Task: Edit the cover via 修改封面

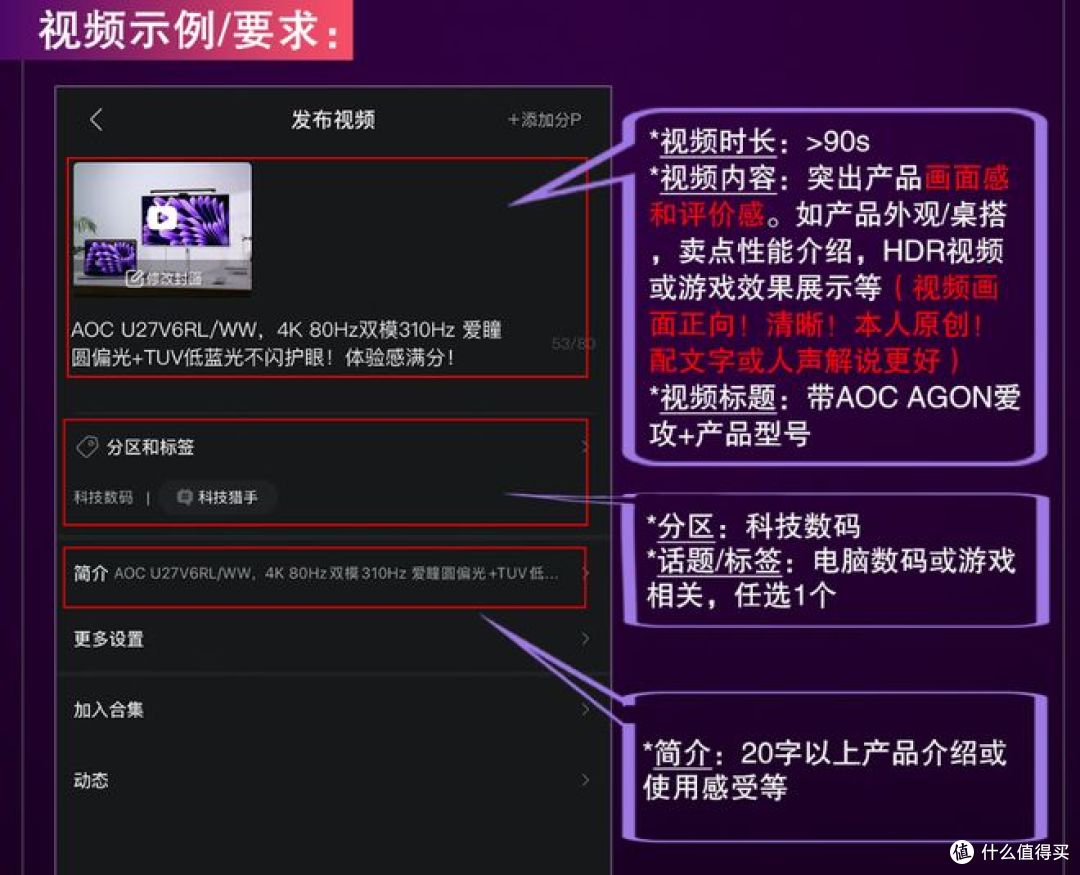Action: pyautogui.click(x=164, y=278)
